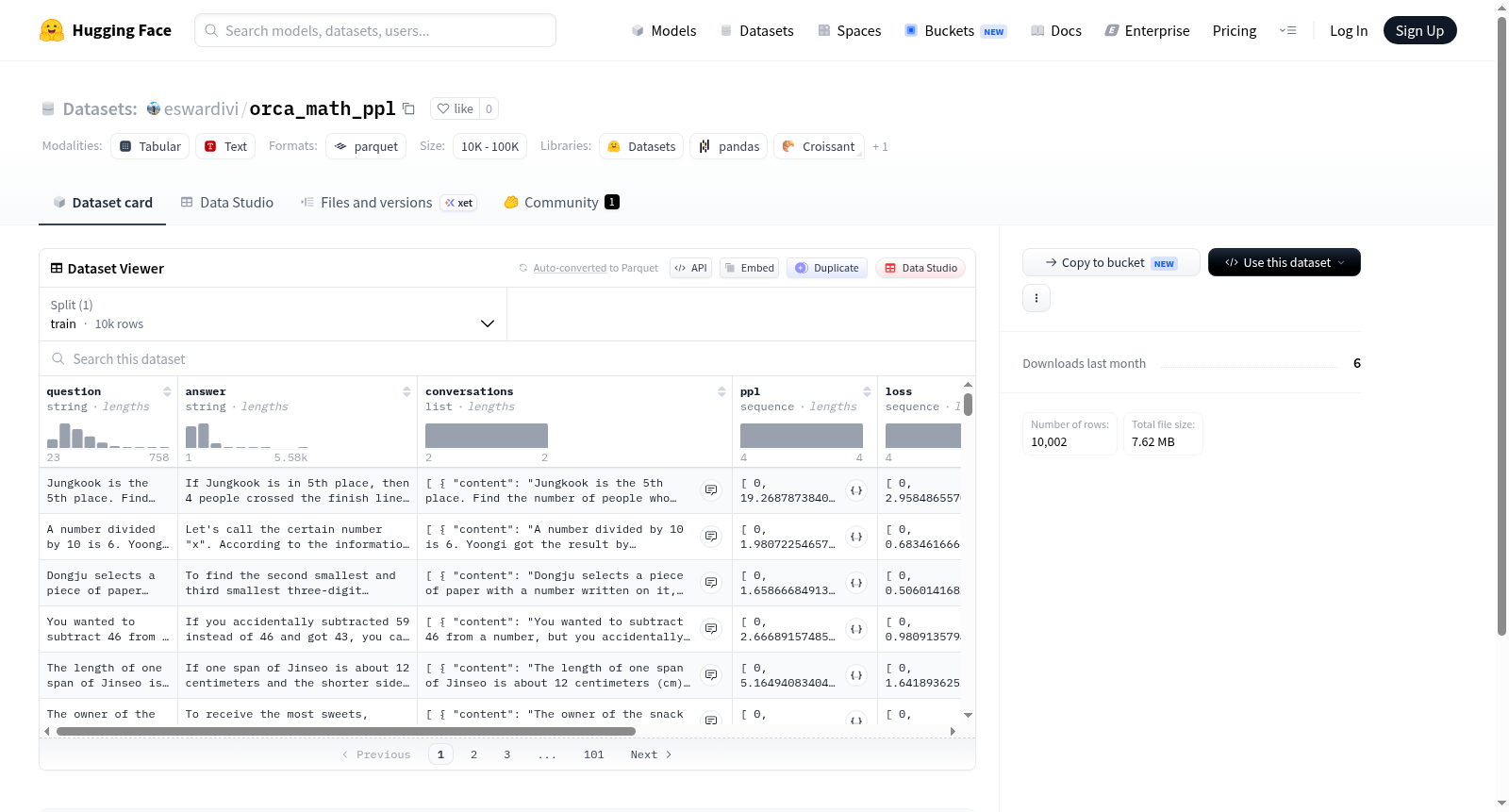Click the Hugging Face logo
The image size is (1509, 812).
105,30
